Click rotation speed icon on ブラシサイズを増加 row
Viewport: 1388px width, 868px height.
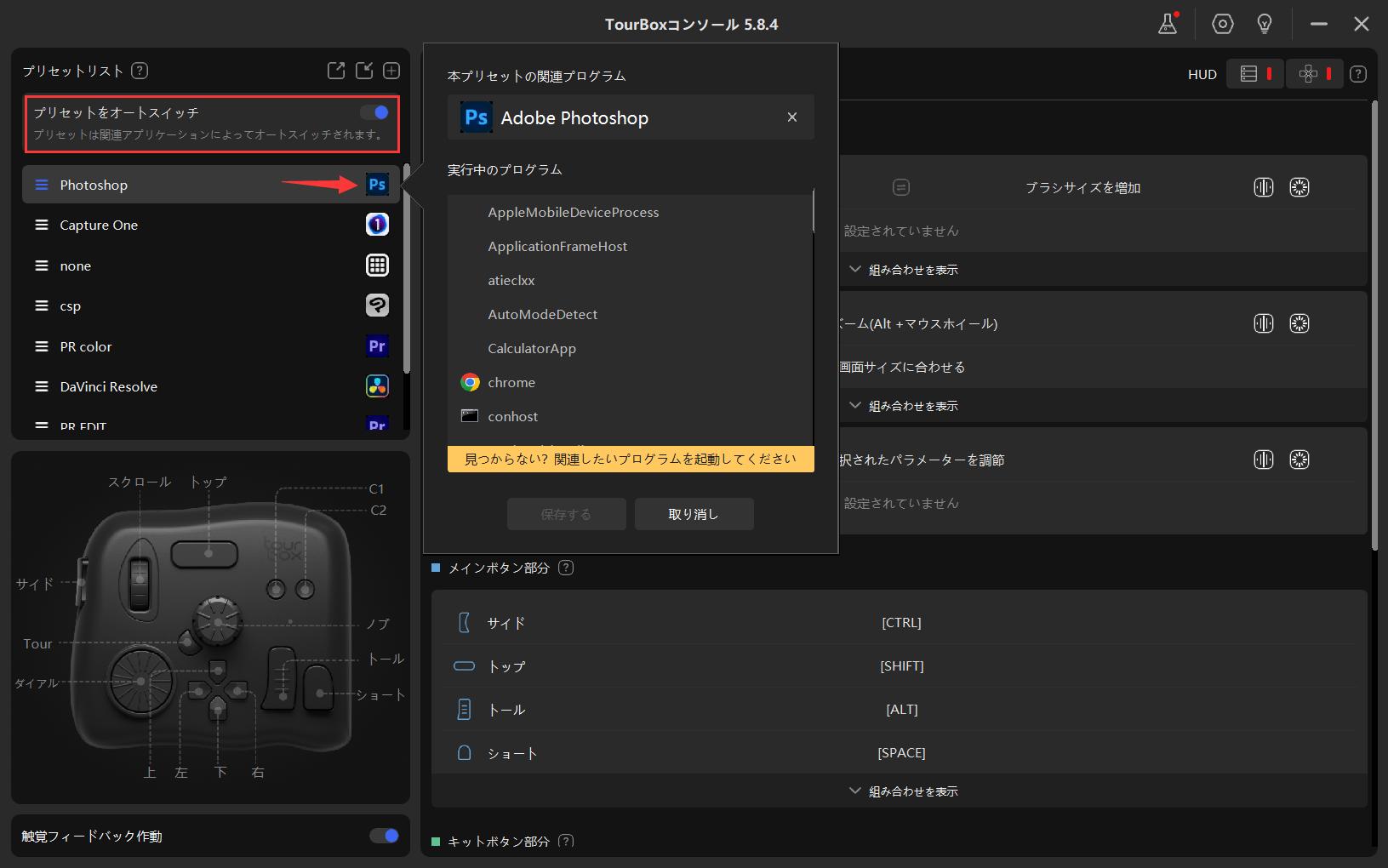click(1299, 187)
